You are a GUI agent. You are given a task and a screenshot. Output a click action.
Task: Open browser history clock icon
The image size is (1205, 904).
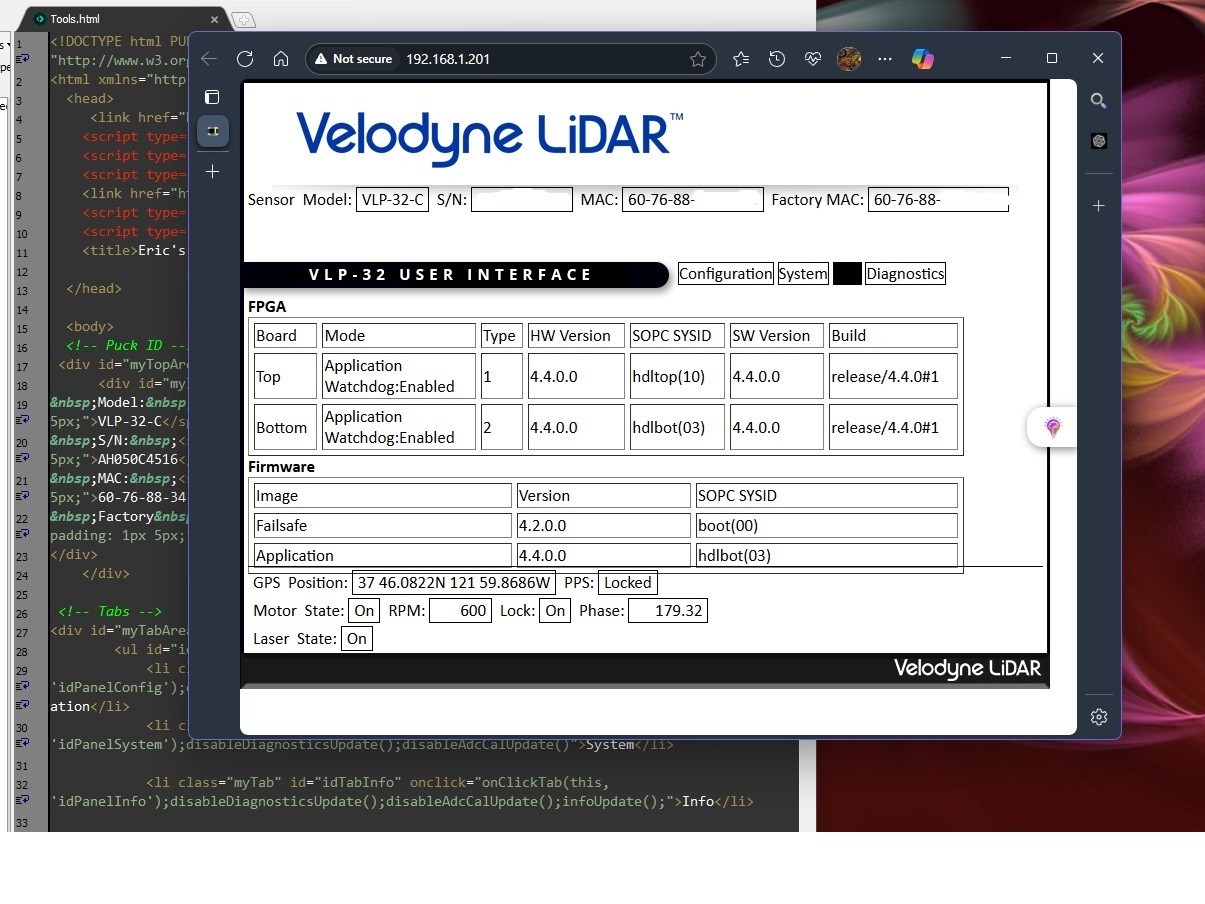coord(777,59)
